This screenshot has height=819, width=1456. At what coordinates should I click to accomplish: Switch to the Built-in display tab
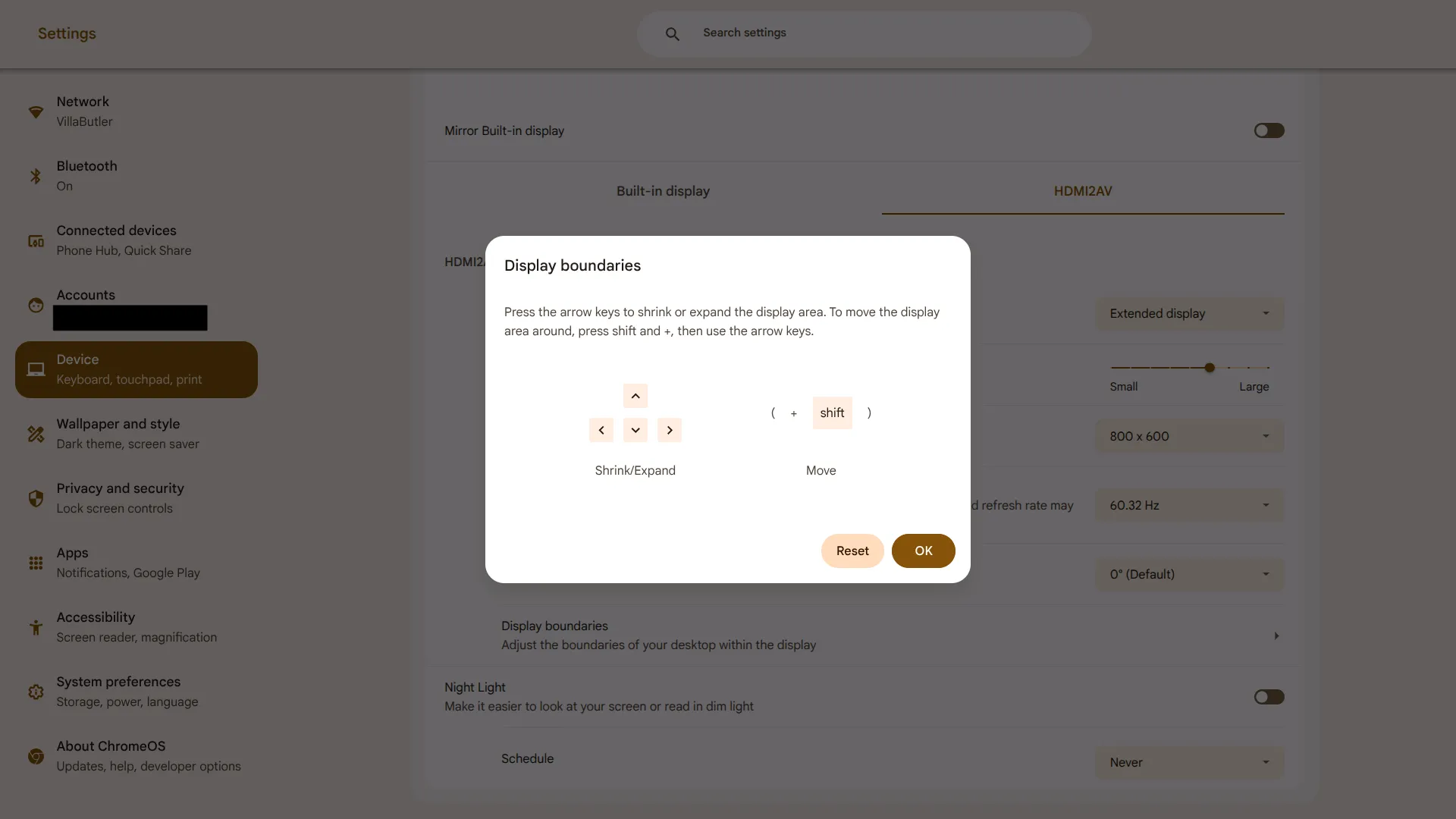[663, 191]
